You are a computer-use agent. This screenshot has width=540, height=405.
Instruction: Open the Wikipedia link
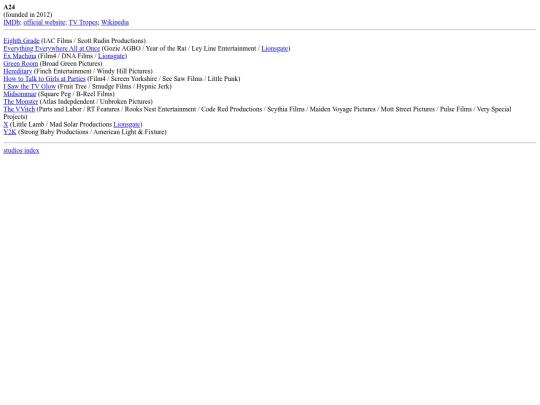(115, 22)
